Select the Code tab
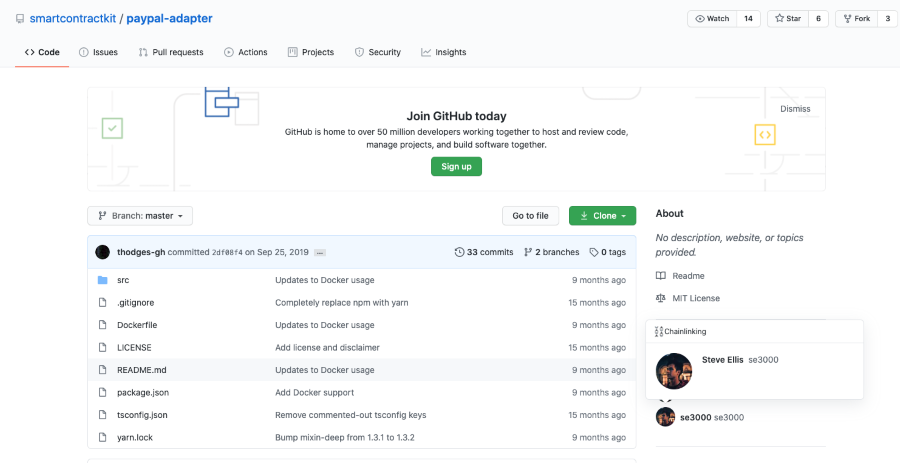Viewport: 900px width, 463px height. pyautogui.click(x=42, y=52)
